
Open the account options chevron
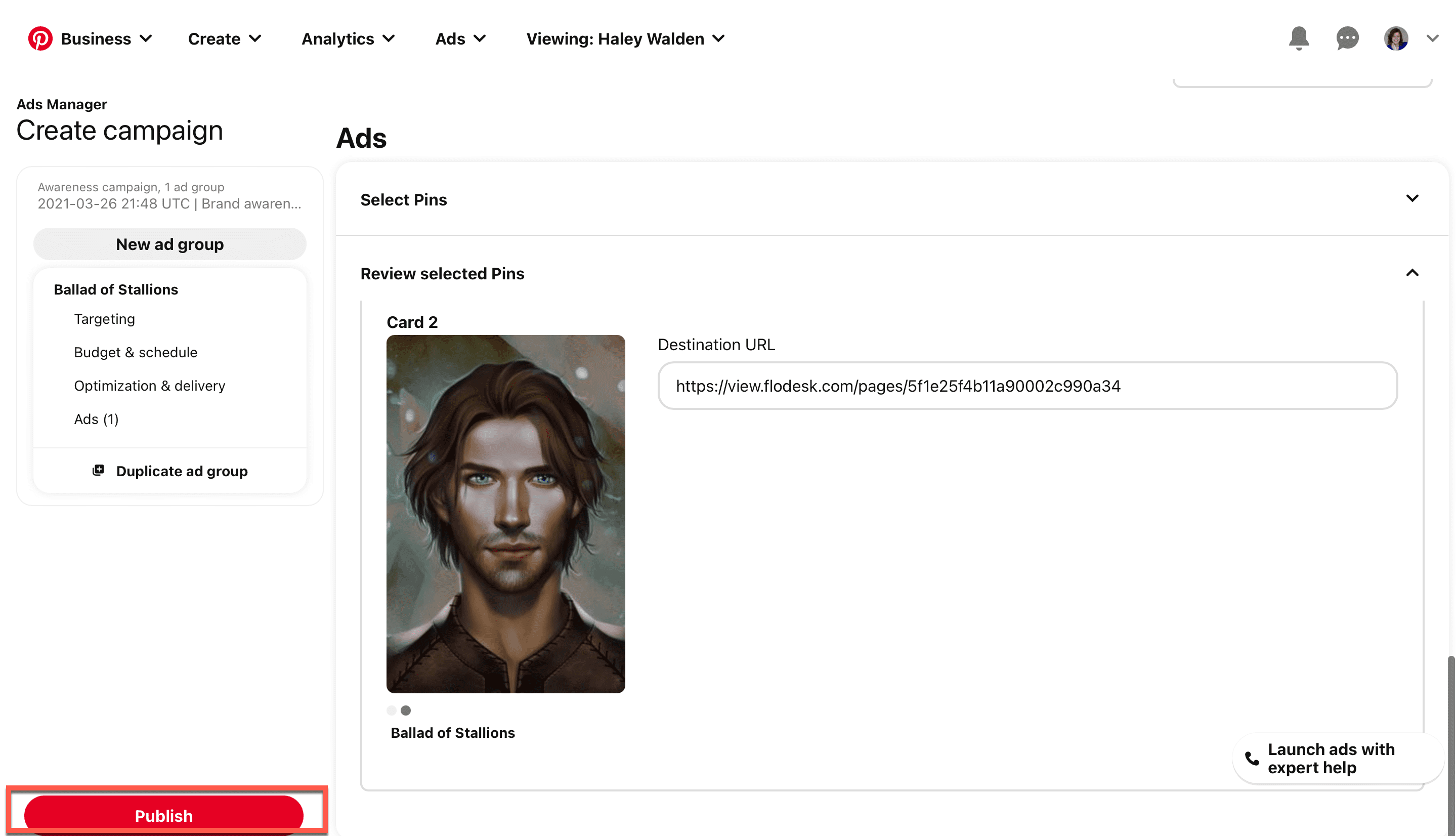coord(1432,38)
